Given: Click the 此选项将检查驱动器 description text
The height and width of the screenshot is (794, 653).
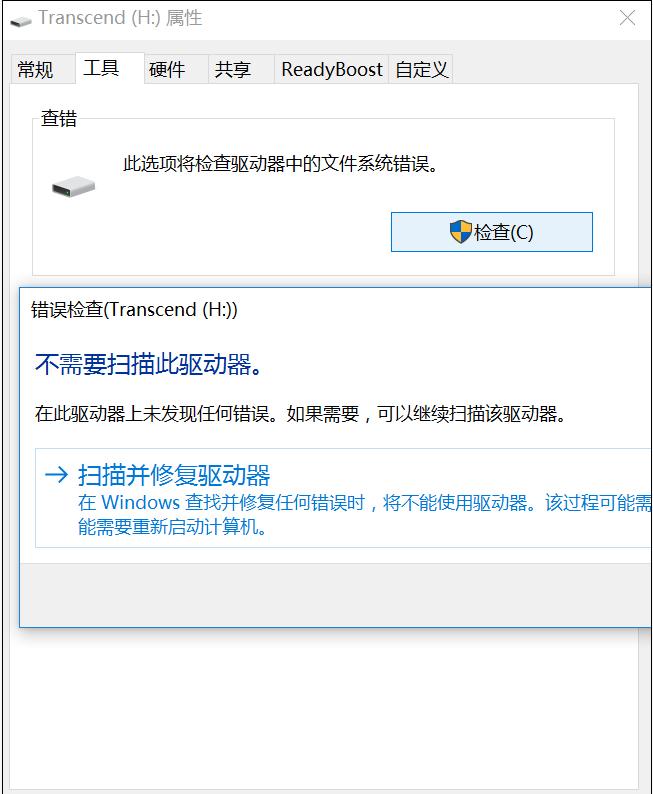Looking at the screenshot, I should (x=280, y=164).
